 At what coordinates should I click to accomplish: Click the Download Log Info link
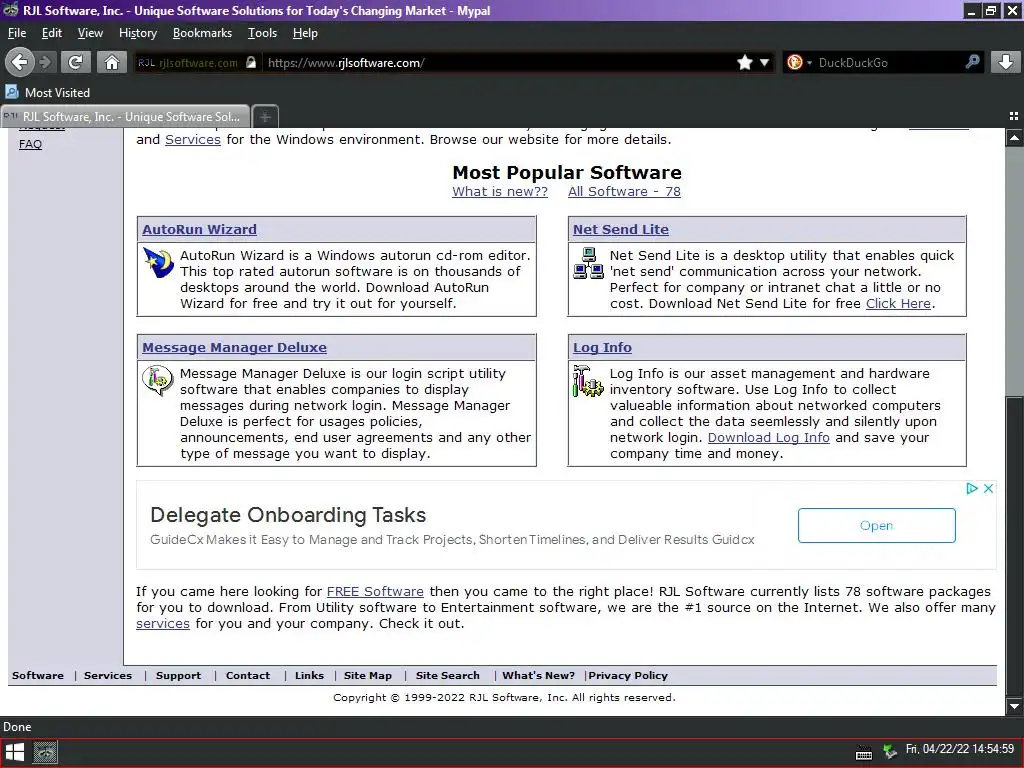tap(769, 438)
